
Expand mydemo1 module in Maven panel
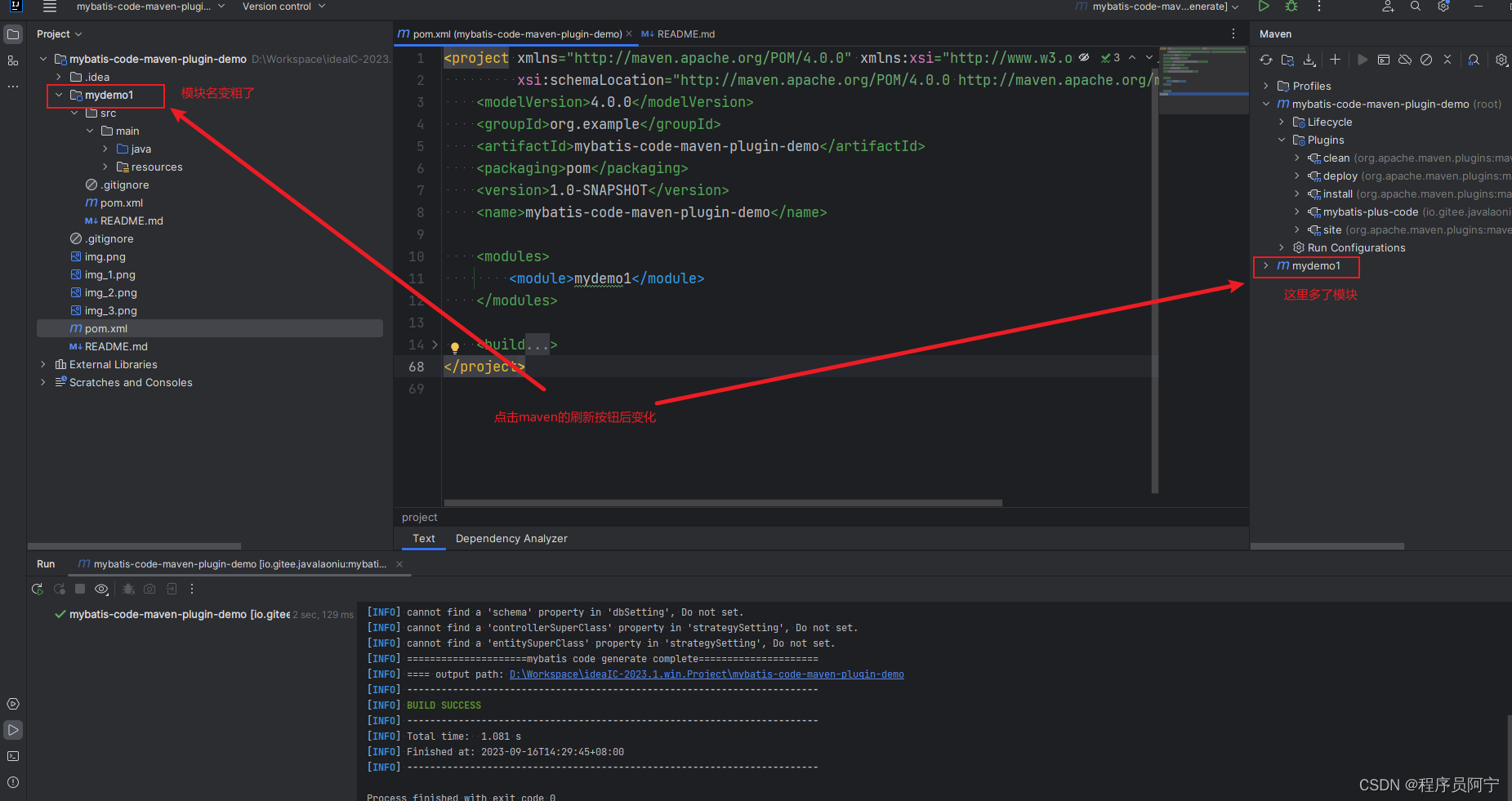tap(1266, 266)
